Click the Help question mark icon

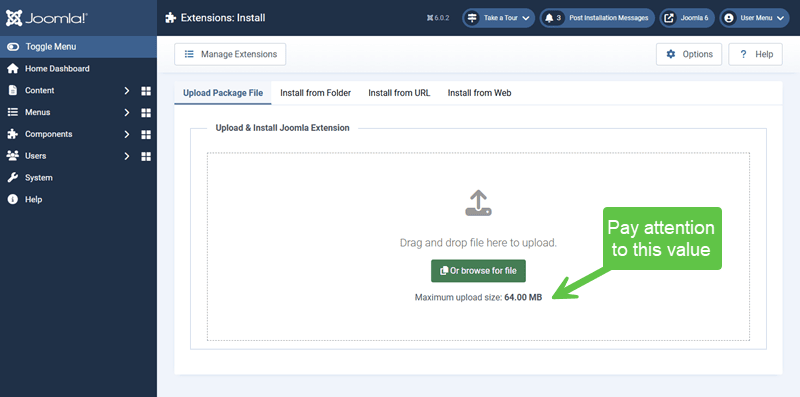tap(743, 54)
